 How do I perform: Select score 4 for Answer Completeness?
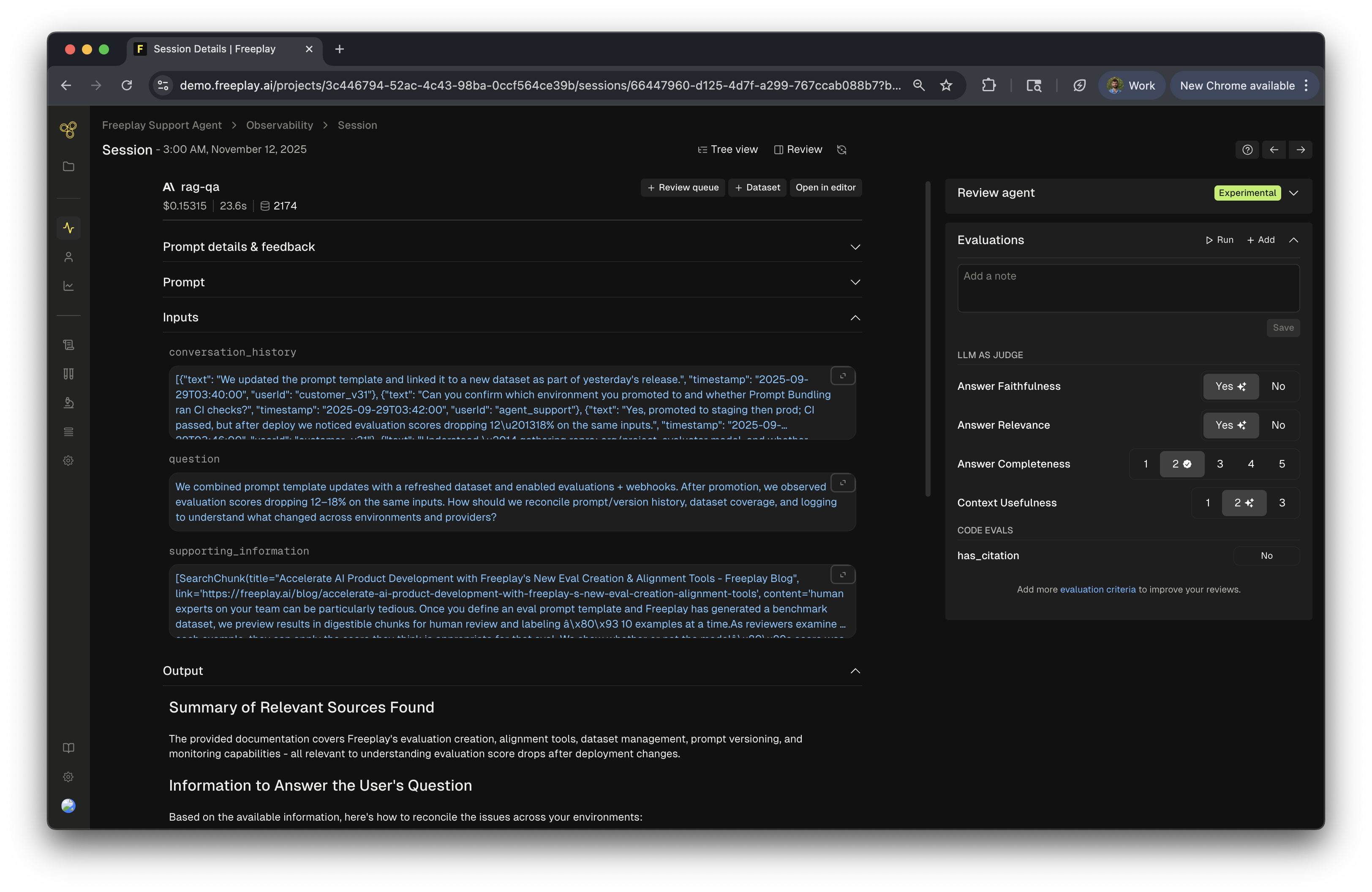tap(1250, 464)
